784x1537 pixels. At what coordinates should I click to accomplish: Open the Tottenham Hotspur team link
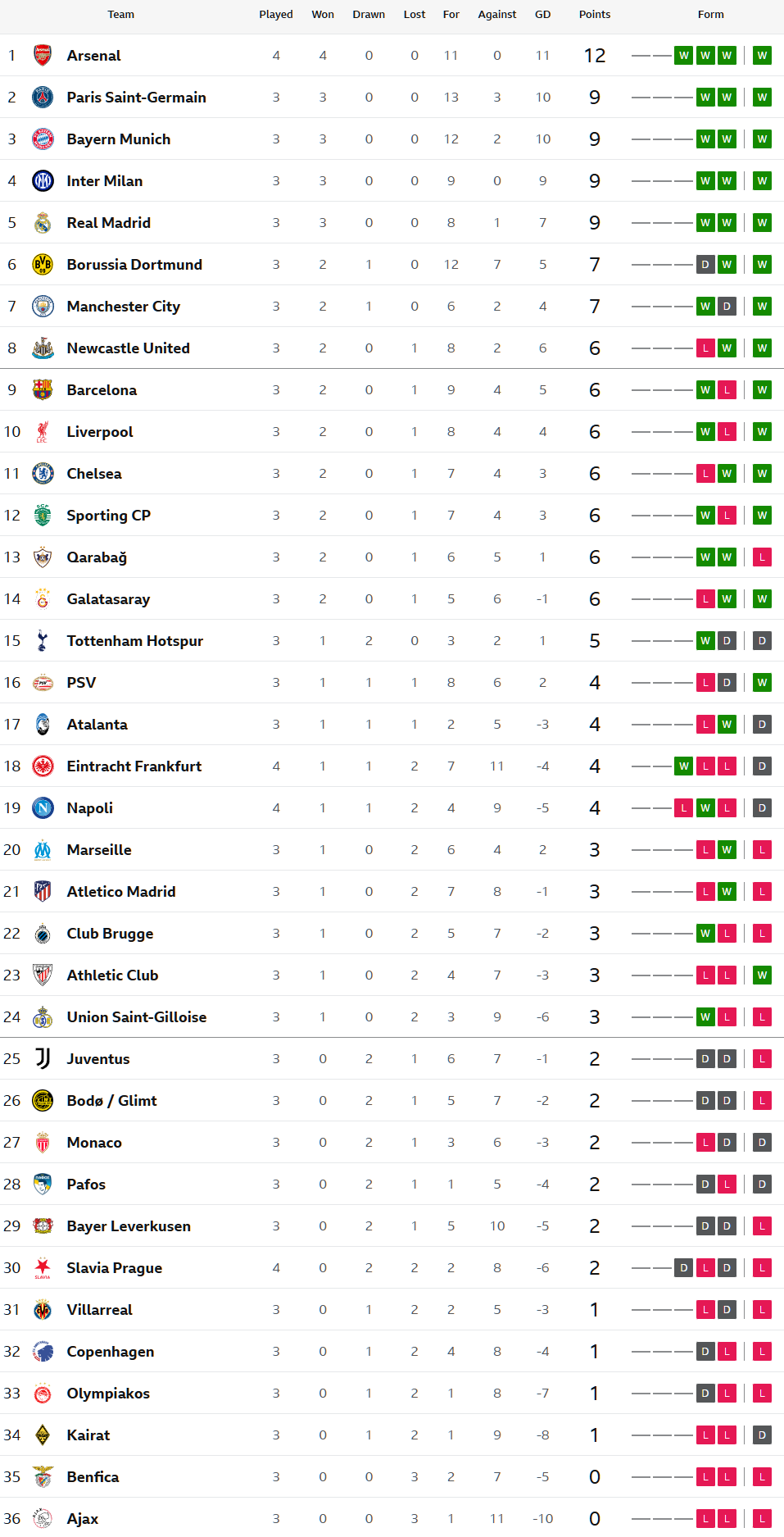[134, 641]
